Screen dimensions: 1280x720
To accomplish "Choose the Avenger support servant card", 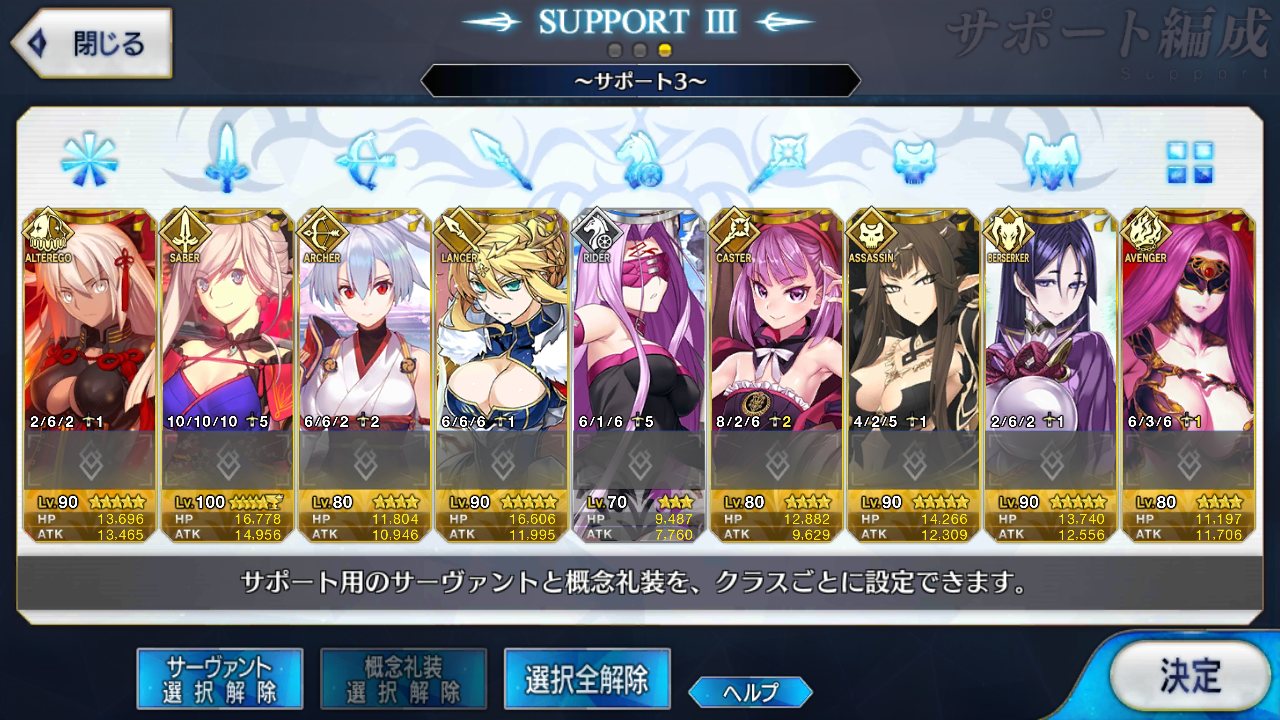I will point(1189,375).
